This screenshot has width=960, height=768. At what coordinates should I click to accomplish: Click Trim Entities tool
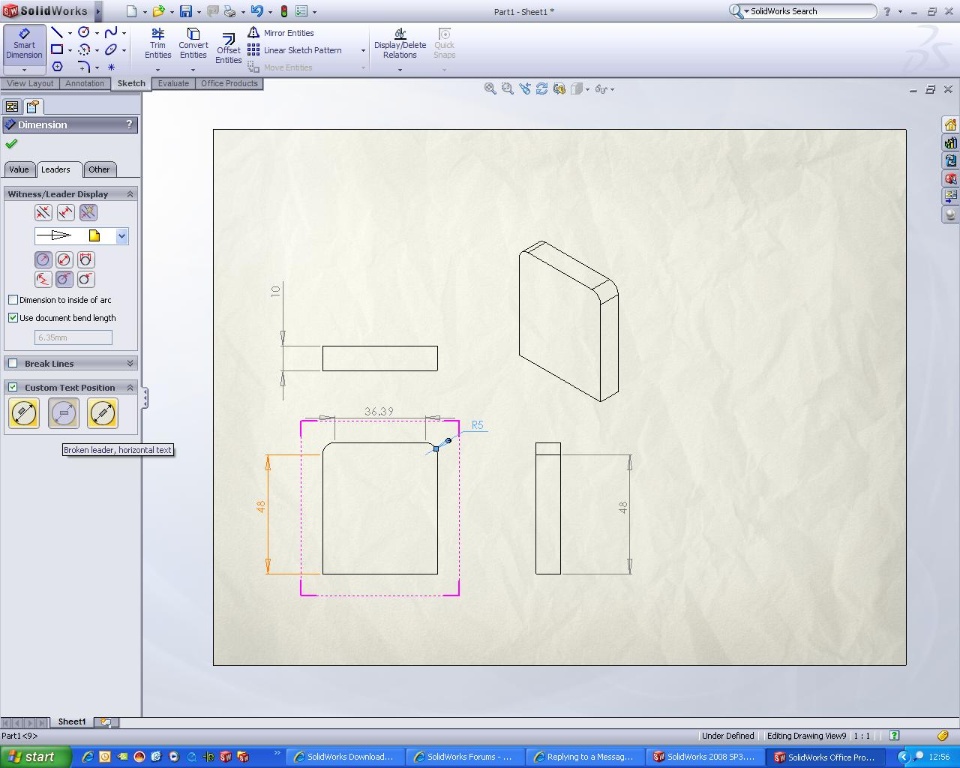pyautogui.click(x=157, y=43)
